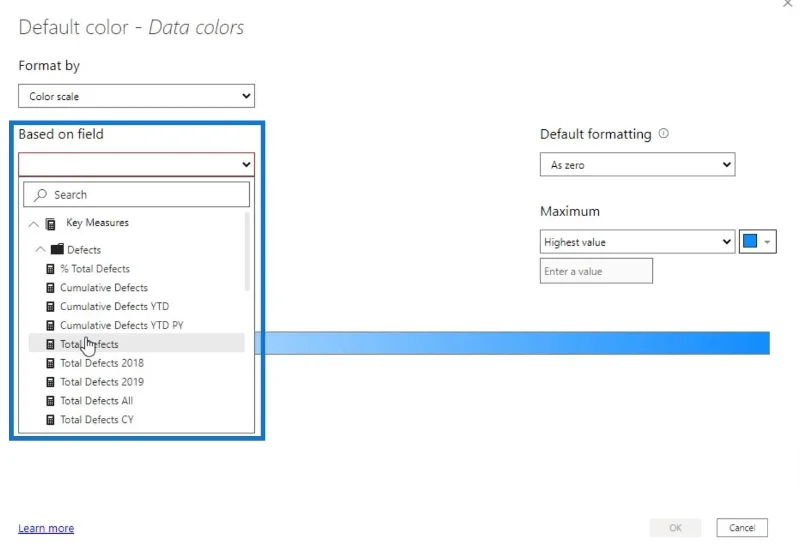
Task: Click the Search field in the field list
Action: (136, 194)
